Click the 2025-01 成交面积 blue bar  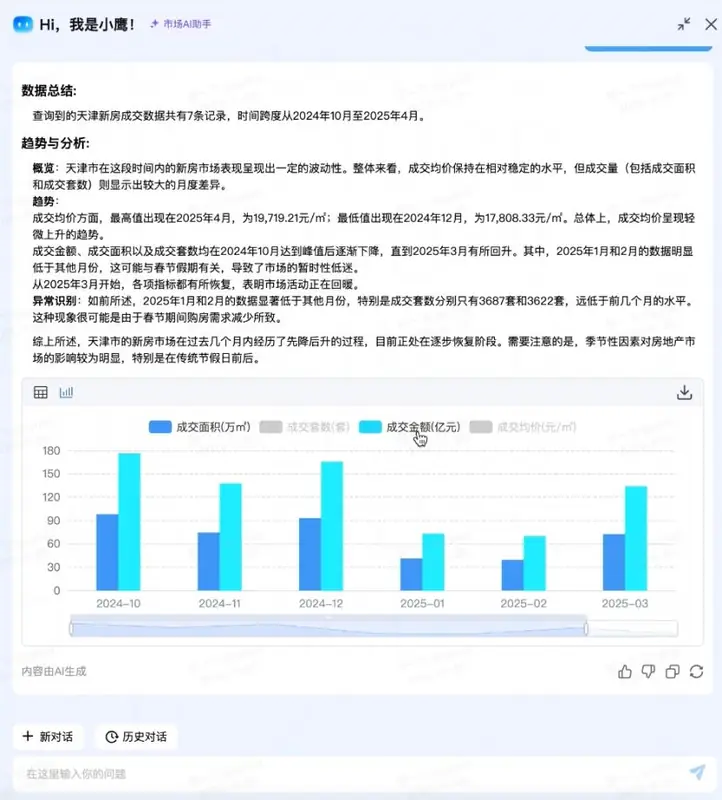411,574
